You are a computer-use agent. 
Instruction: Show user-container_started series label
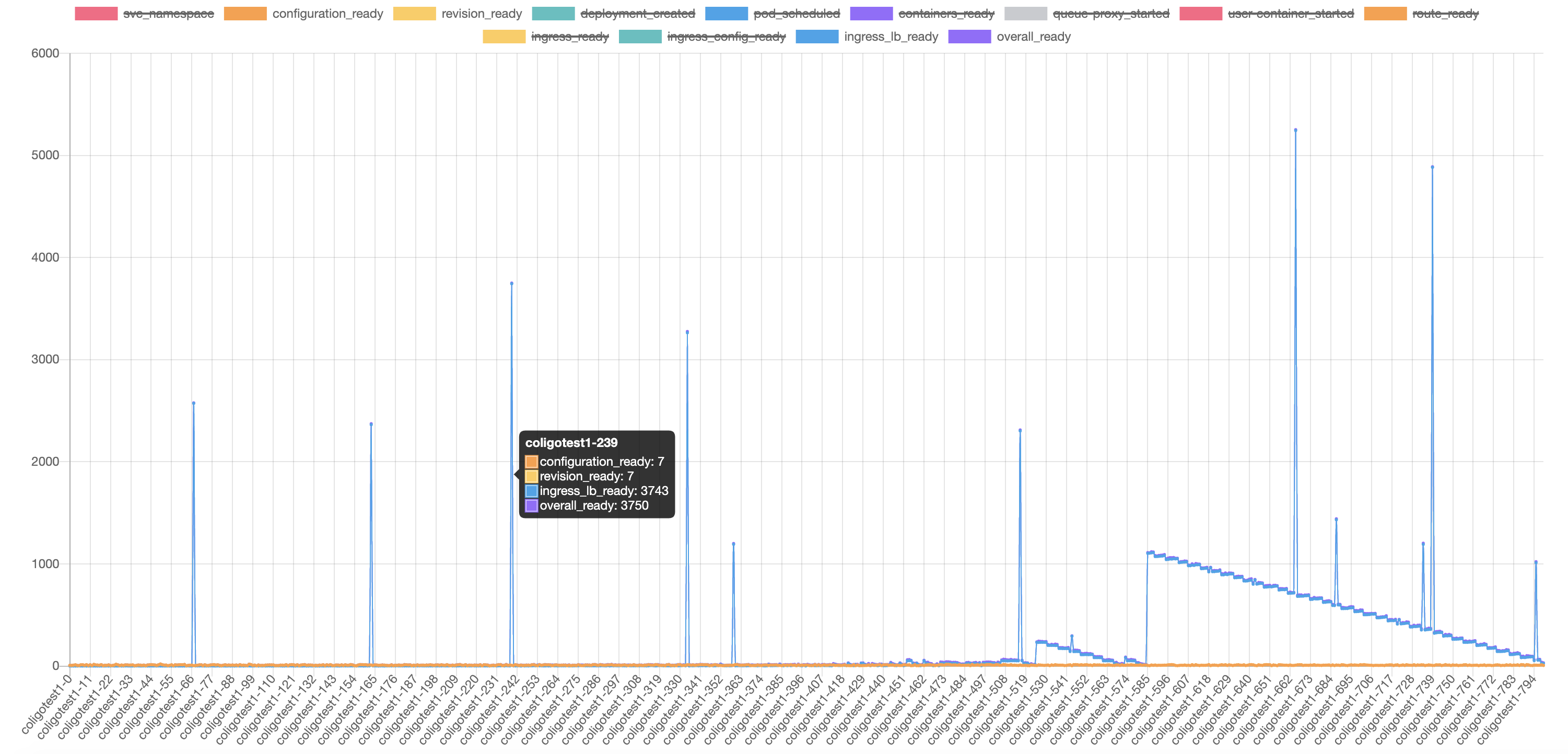click(x=1291, y=14)
